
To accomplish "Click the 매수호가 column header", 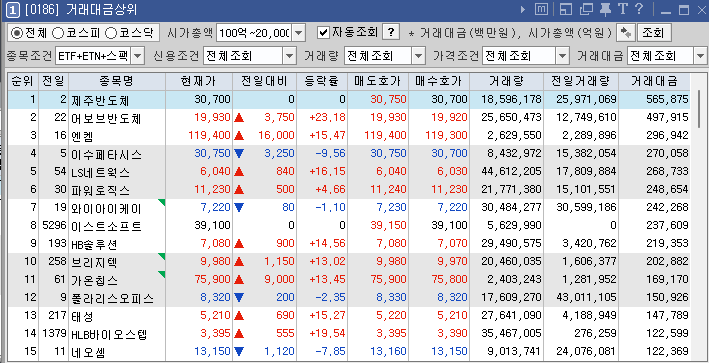I will click(439, 81).
